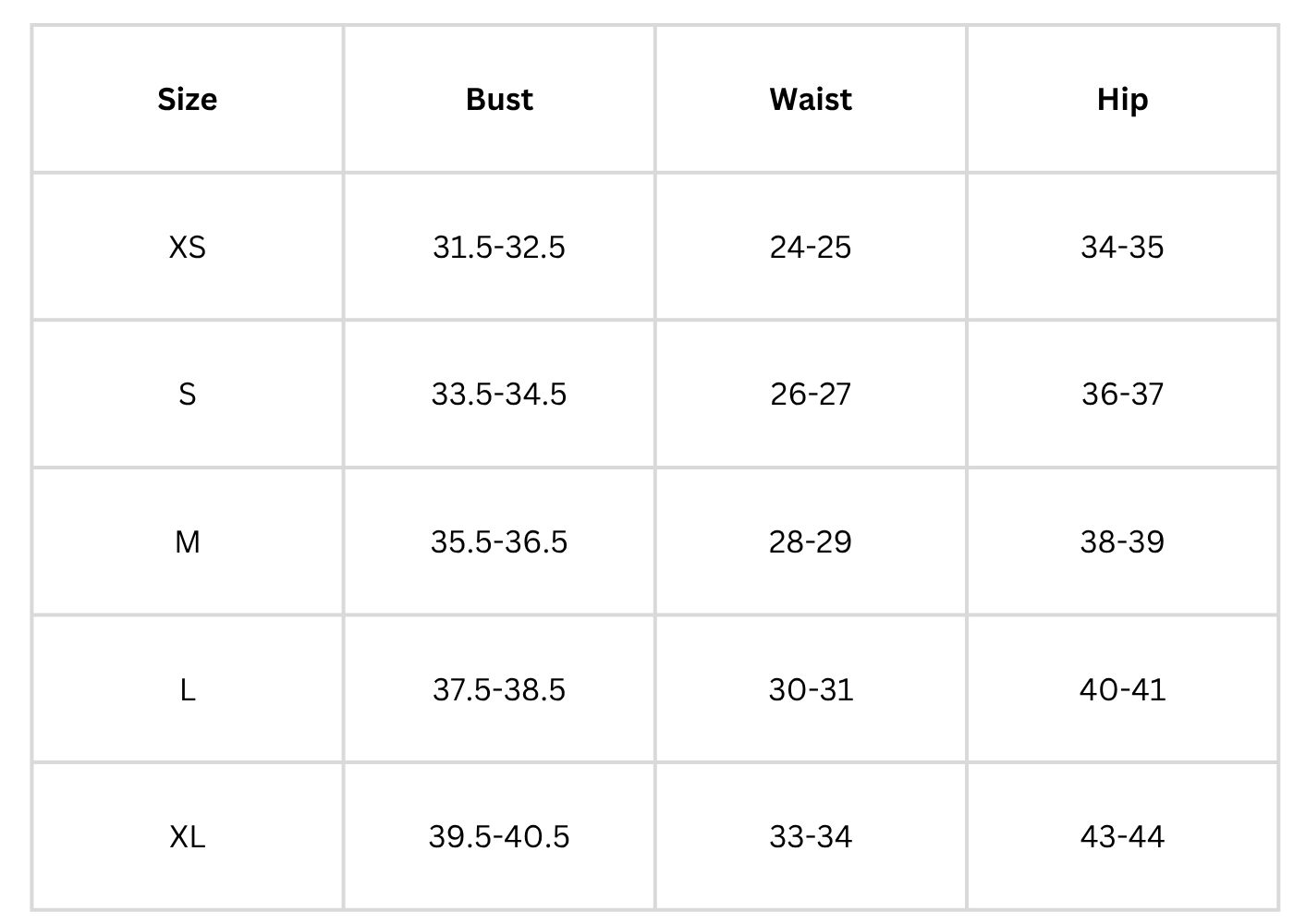
Task: Select the hip value 40-41
Action: click(x=1122, y=689)
